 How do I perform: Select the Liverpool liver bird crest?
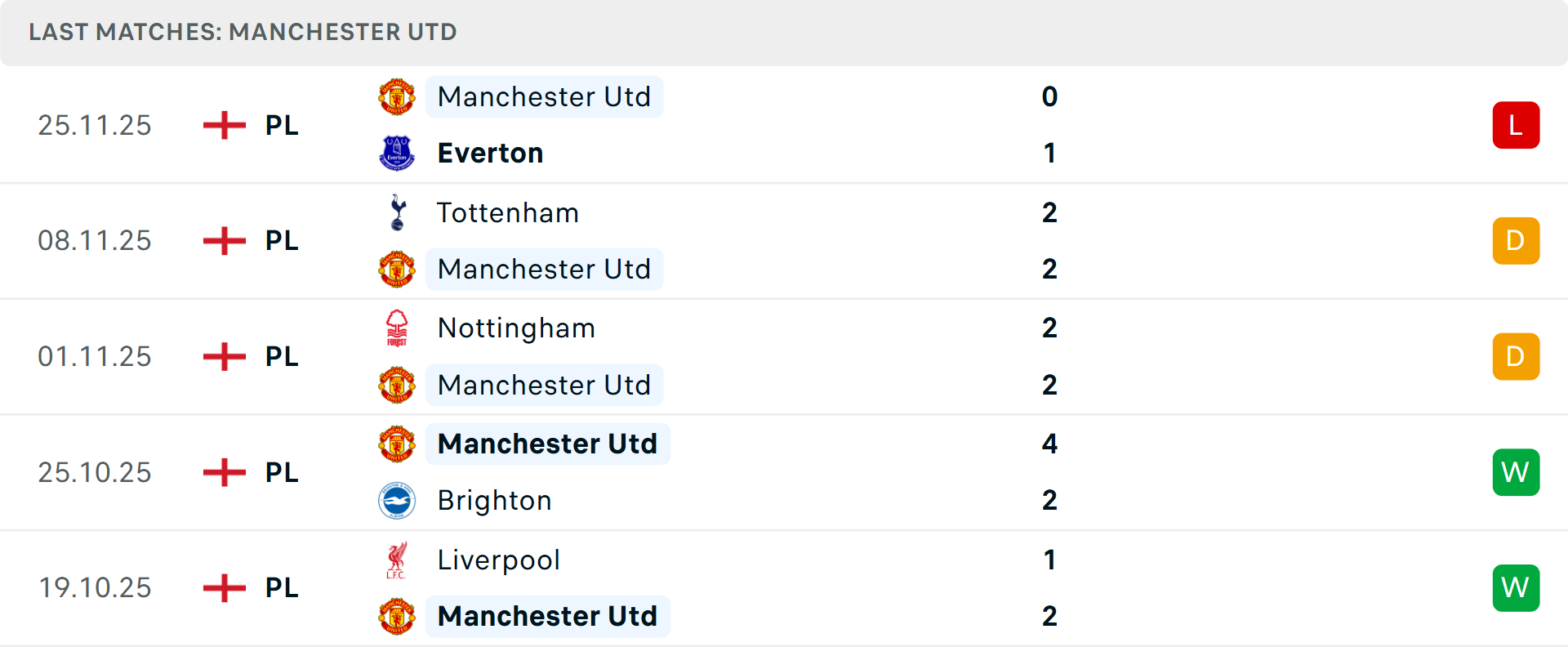tap(397, 560)
